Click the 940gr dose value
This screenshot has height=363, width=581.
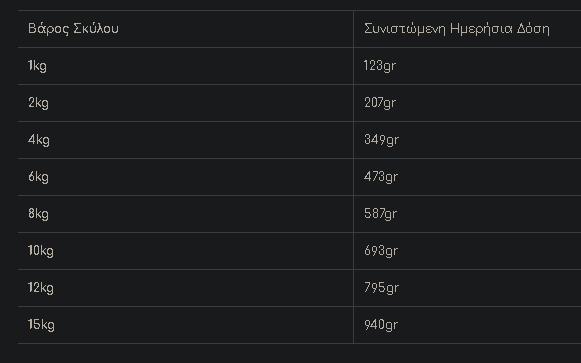point(381,325)
